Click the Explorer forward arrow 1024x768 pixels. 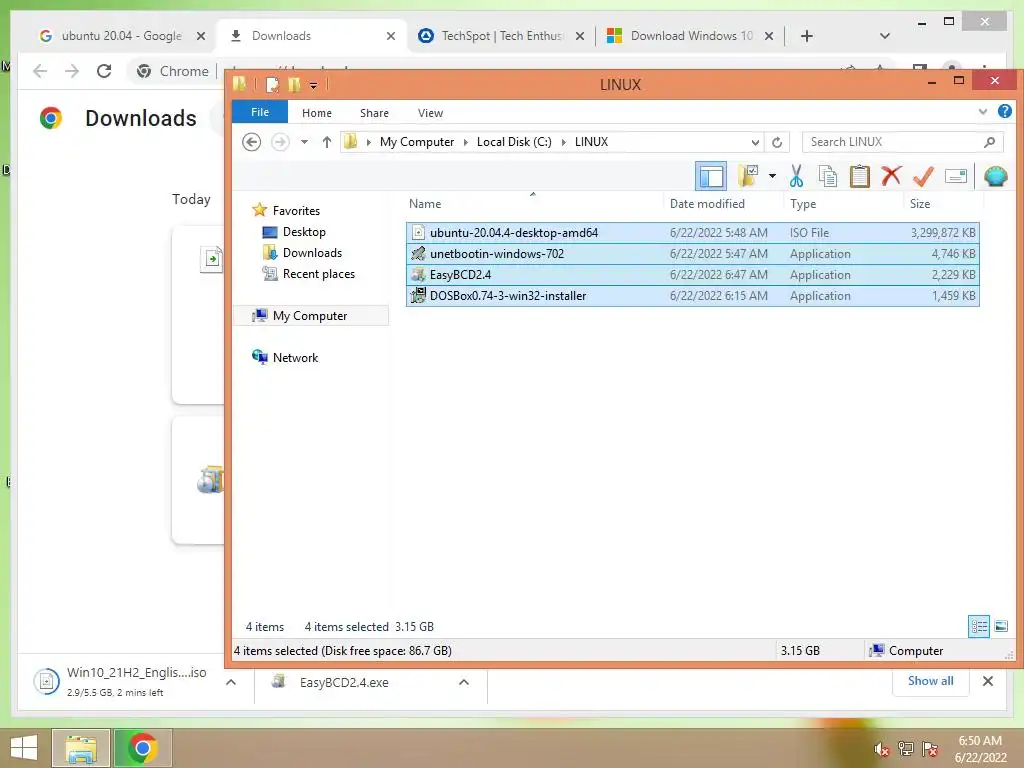280,142
